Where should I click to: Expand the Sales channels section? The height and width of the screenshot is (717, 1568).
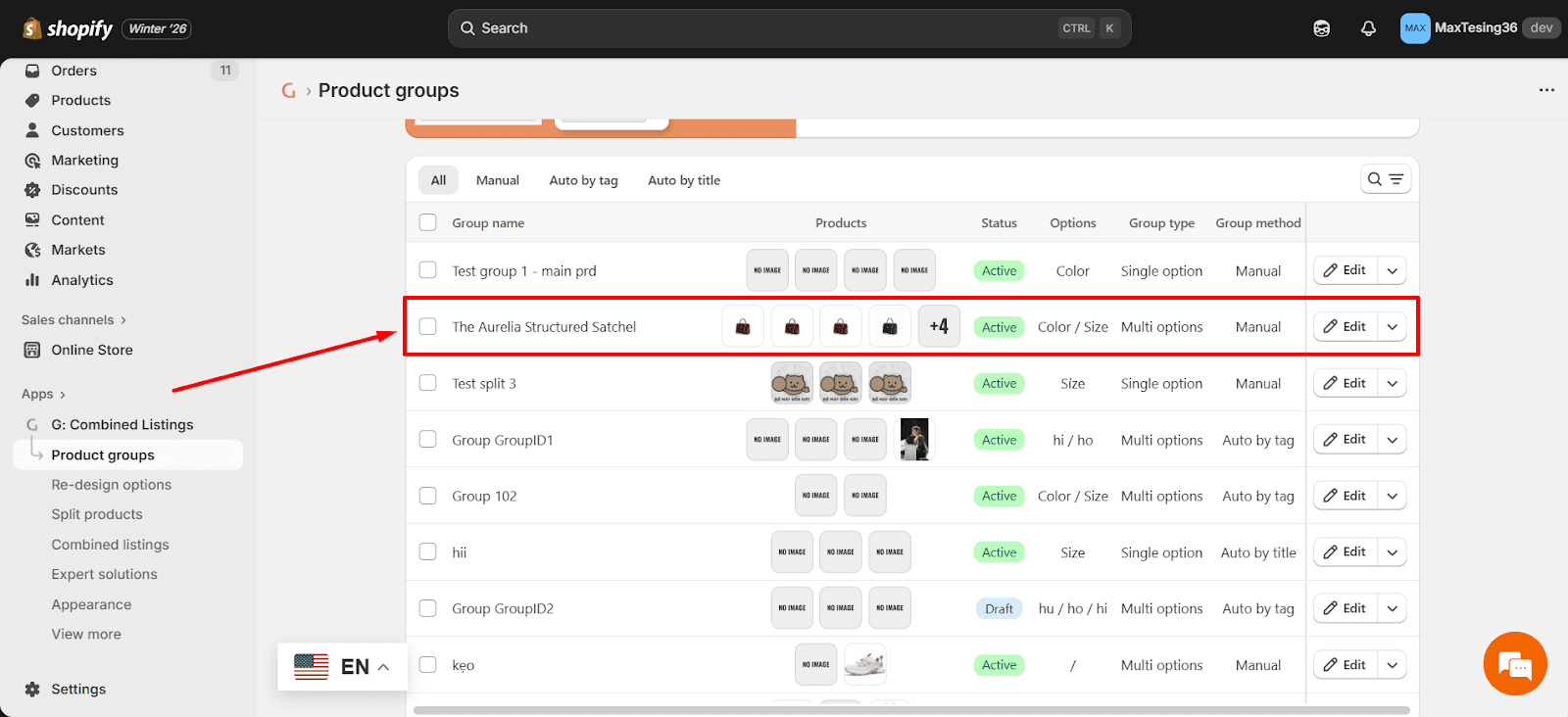pos(73,320)
